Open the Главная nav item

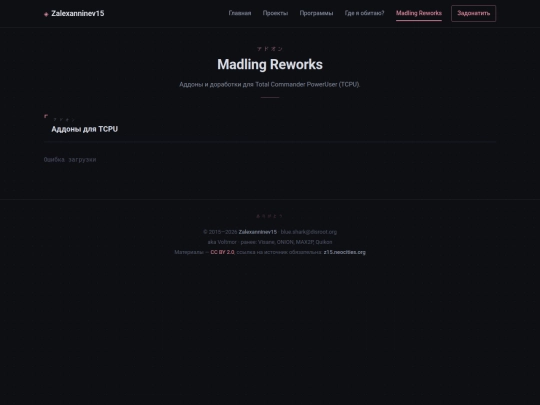coord(240,13)
